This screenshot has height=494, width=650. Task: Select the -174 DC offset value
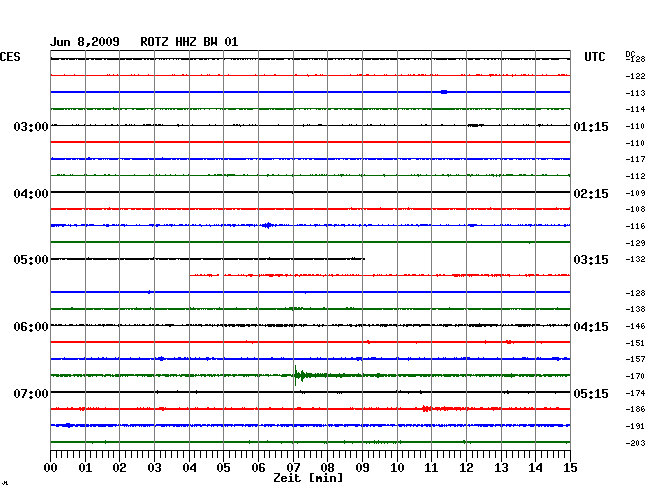pyautogui.click(x=635, y=393)
